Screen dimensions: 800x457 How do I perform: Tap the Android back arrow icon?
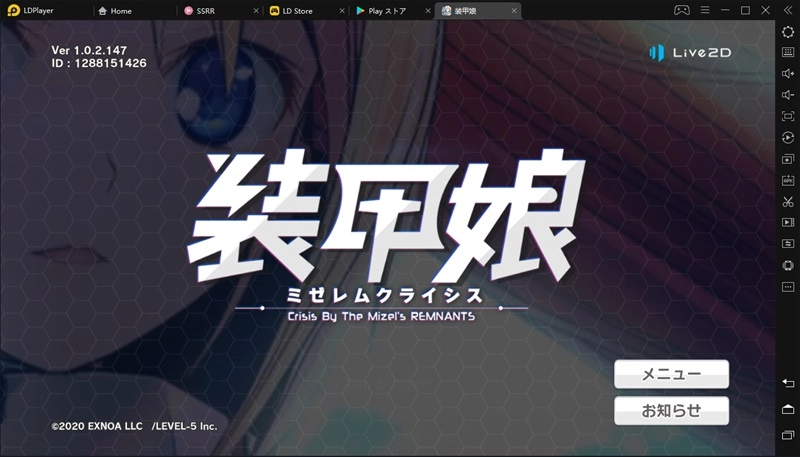click(788, 383)
